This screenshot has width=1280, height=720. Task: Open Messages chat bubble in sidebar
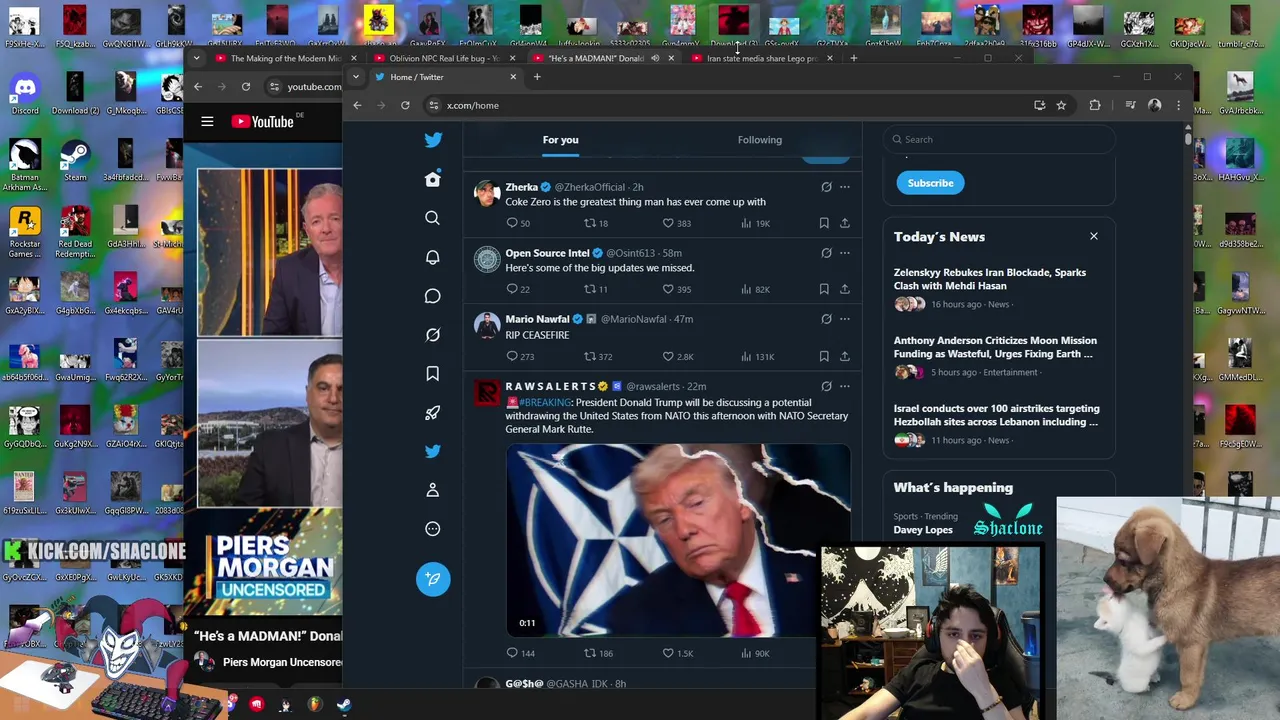[433, 296]
